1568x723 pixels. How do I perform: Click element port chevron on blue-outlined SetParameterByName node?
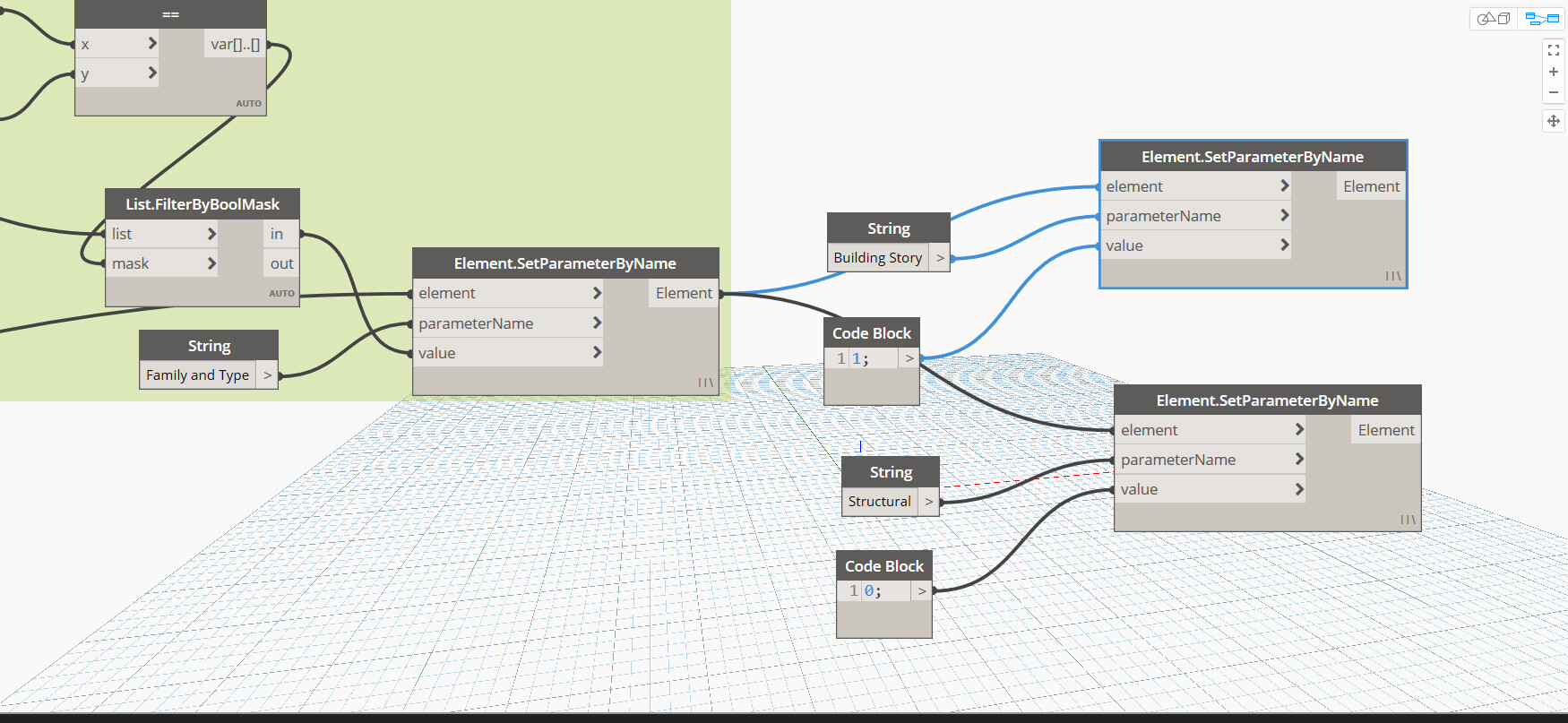pyautogui.click(x=1285, y=185)
